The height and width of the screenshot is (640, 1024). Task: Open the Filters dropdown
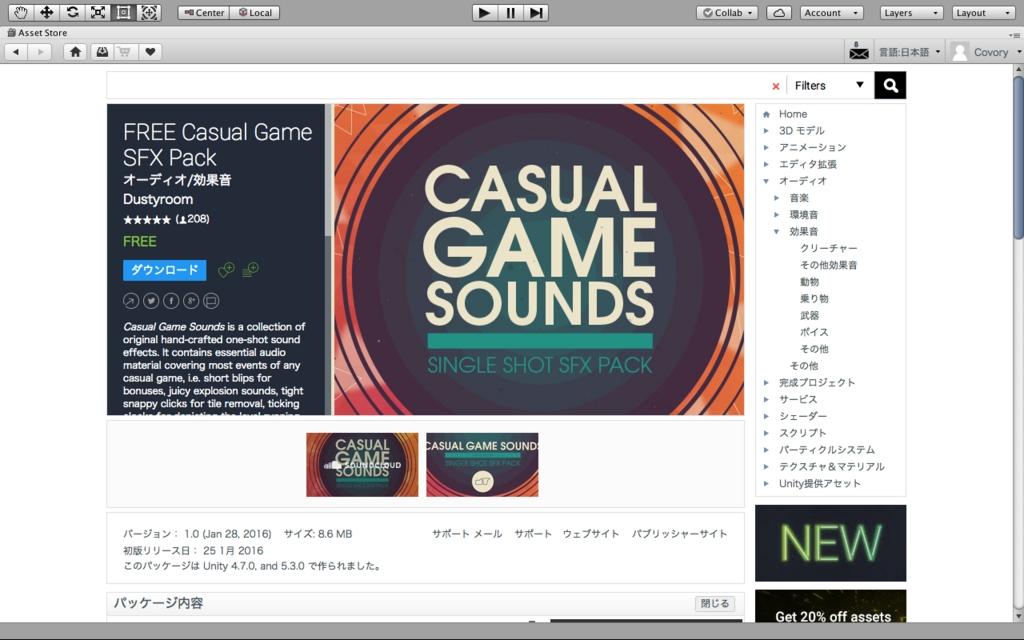click(829, 86)
